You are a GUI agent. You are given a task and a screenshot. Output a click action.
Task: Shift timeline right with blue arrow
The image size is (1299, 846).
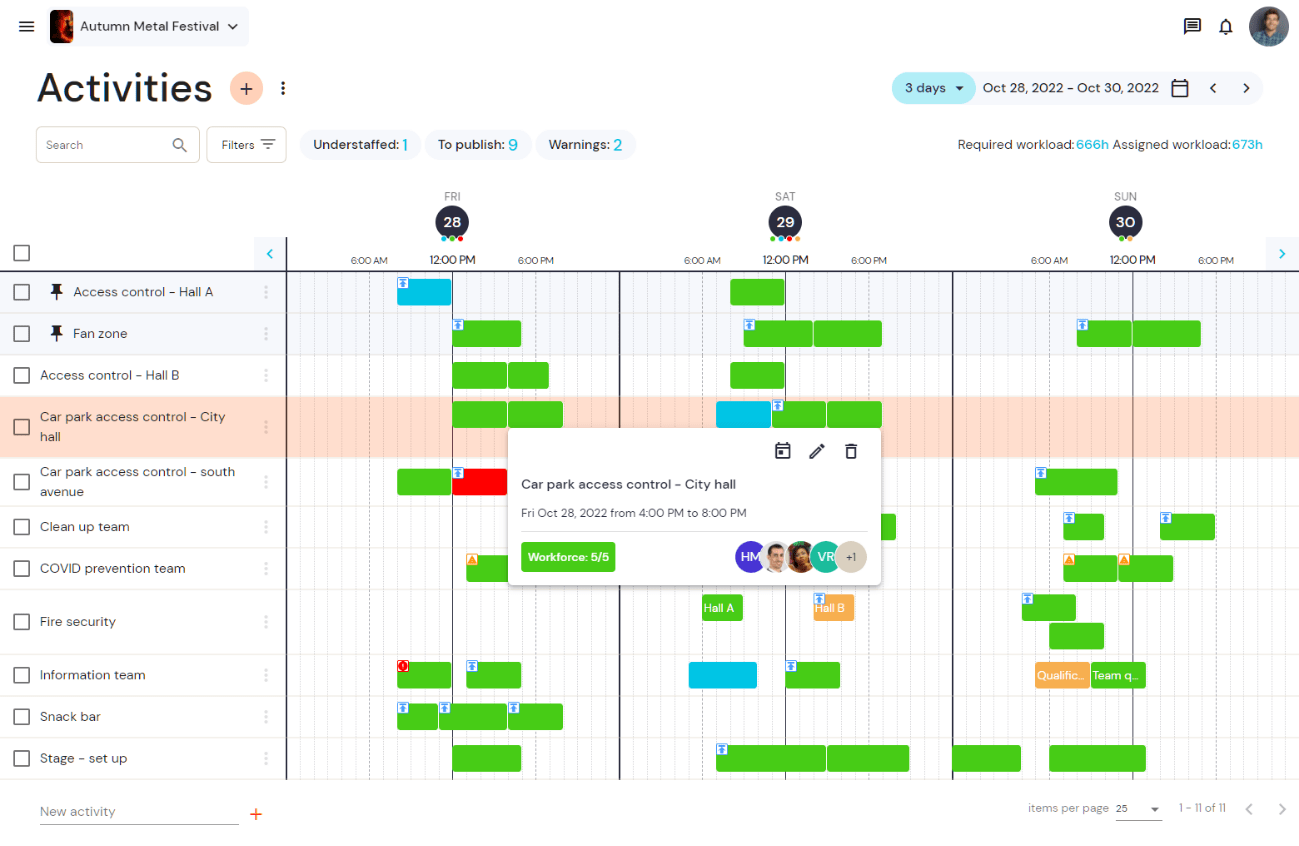point(1282,254)
